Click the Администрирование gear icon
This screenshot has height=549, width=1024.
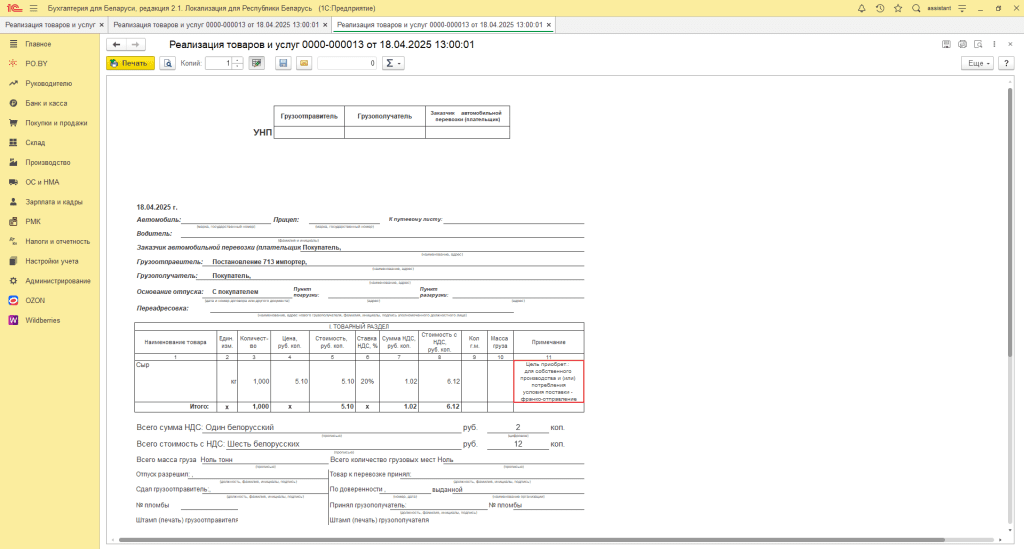click(13, 281)
